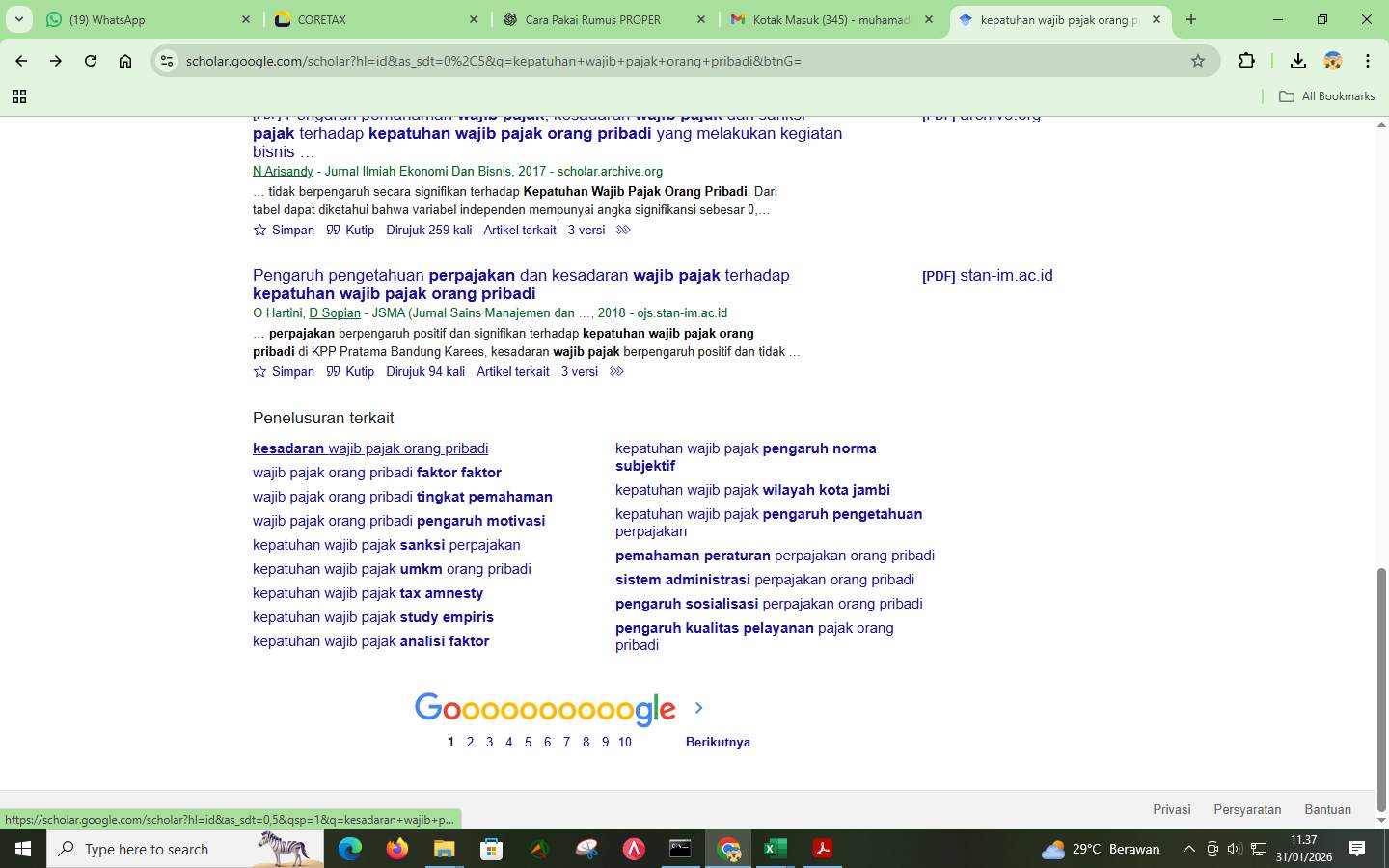The height and width of the screenshot is (868, 1389).
Task: Open the Google Scholar navigation grid menu
Action: pos(19,96)
